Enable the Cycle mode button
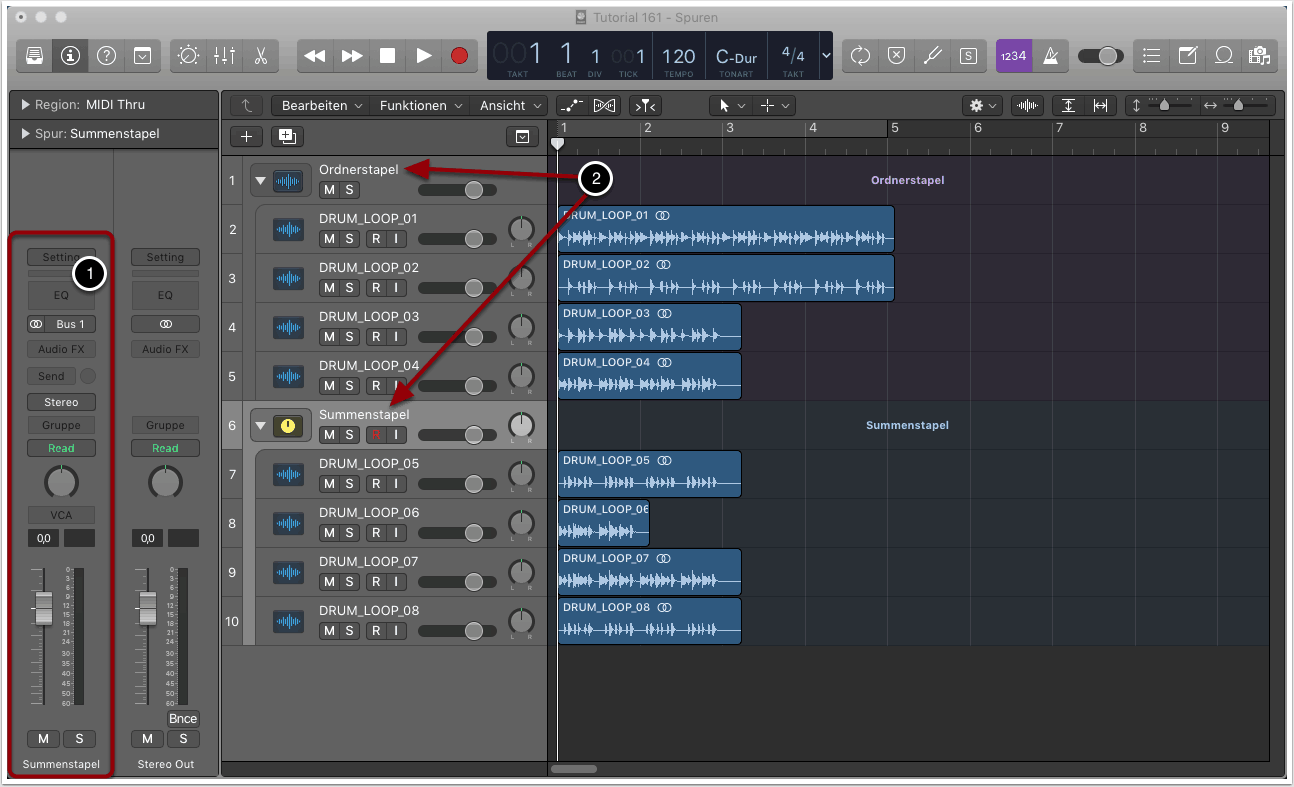This screenshot has width=1294, height=787. coord(860,56)
